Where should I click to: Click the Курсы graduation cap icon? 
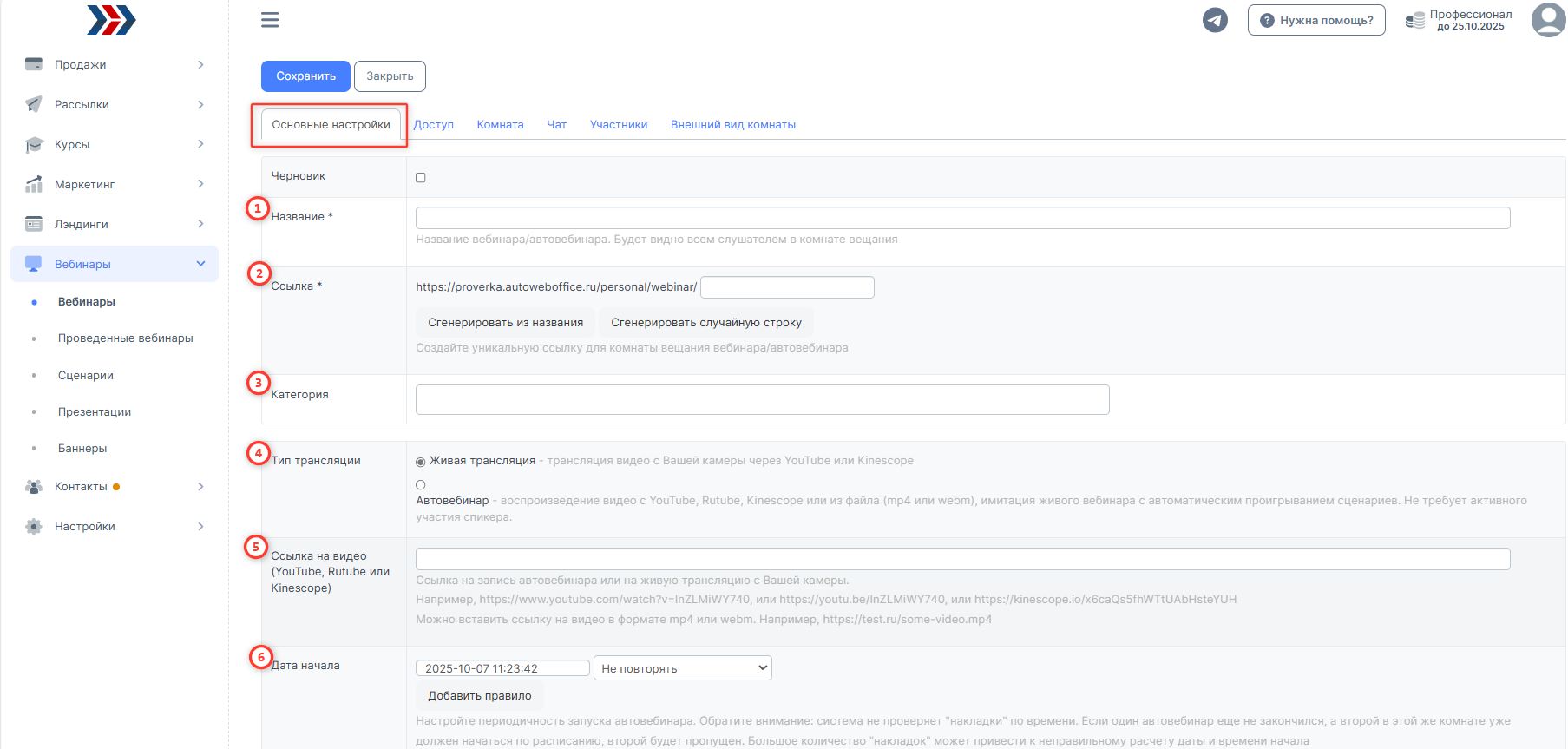coord(34,144)
